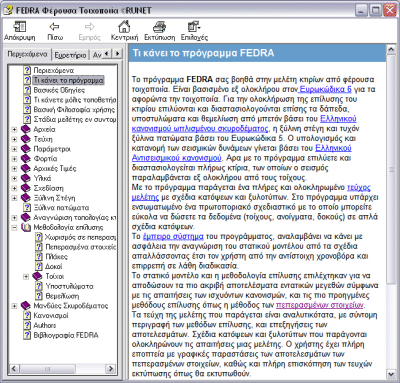Click the Authors topic page icon
This screenshot has height=383, width=400.
pyautogui.click(x=27, y=325)
